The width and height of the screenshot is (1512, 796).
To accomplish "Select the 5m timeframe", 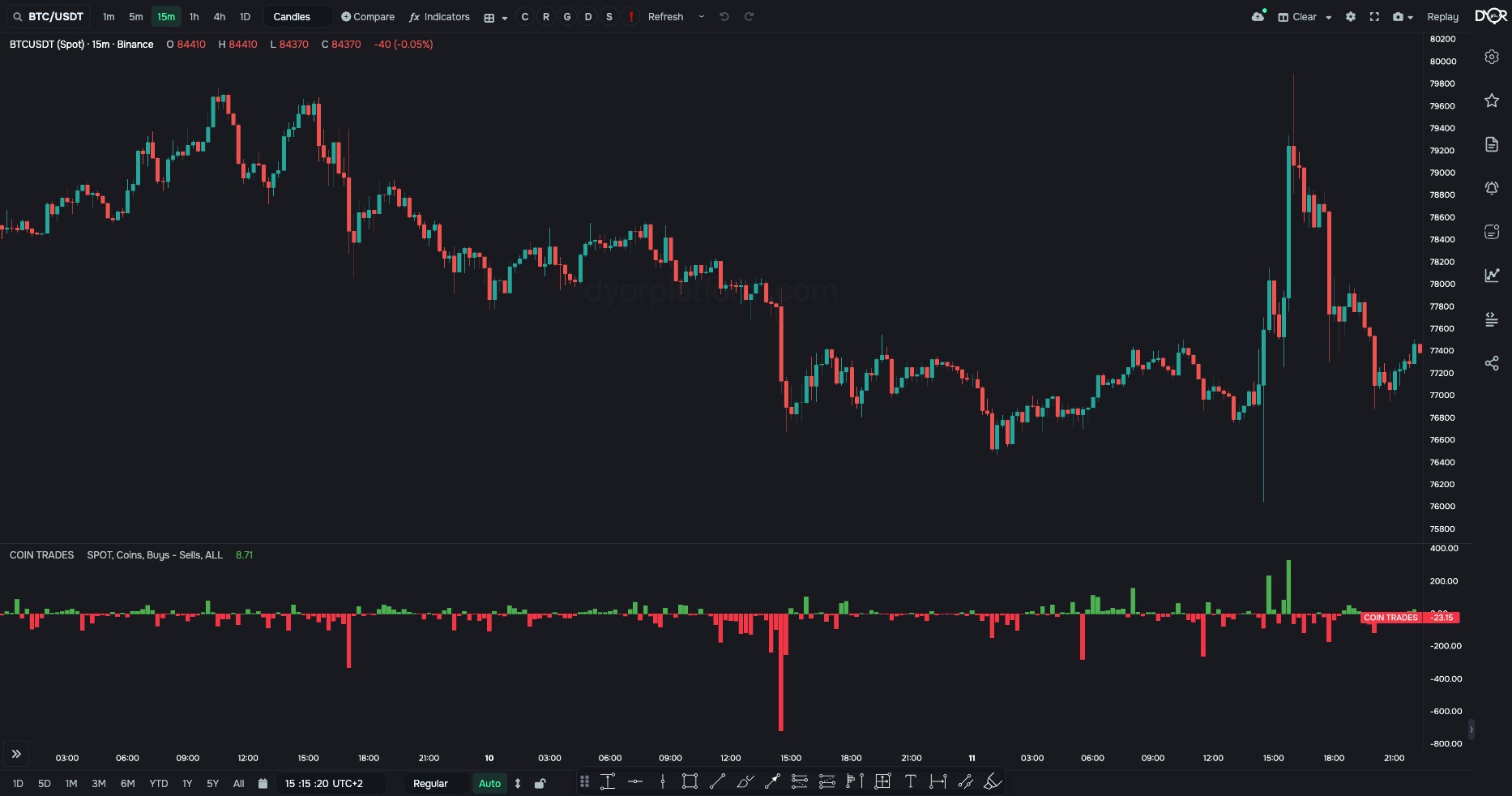I will point(136,16).
